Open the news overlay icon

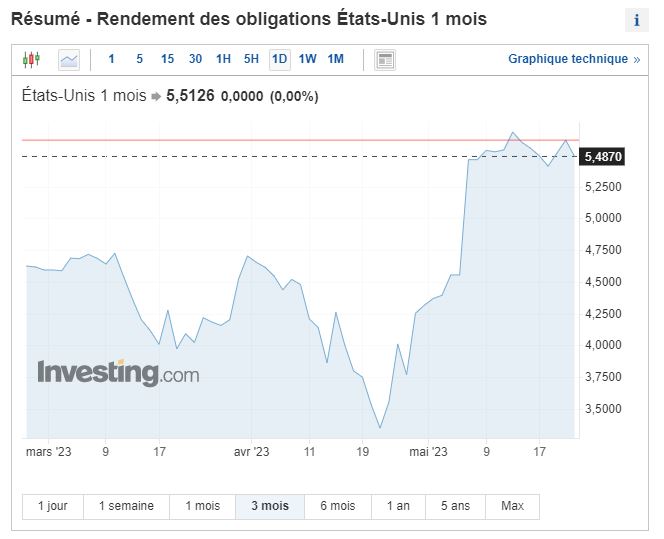point(385,60)
